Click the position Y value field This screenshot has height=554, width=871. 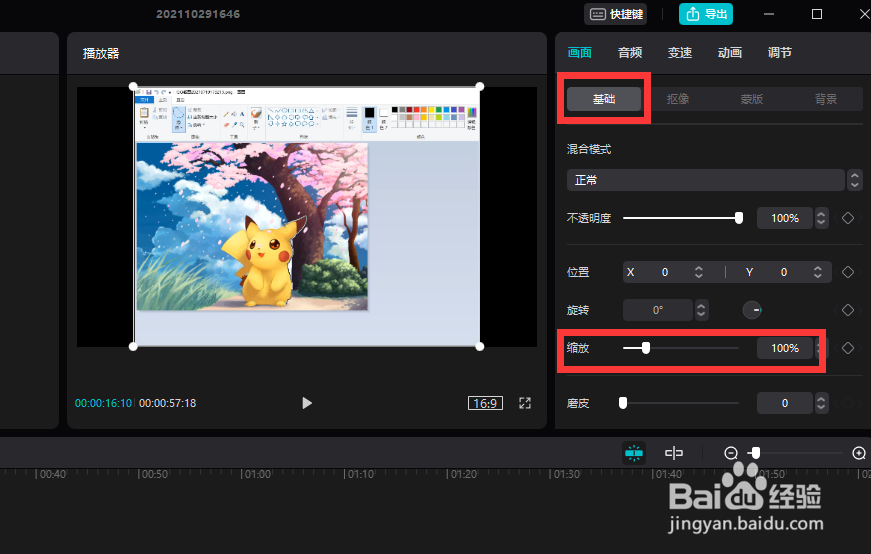tap(784, 272)
